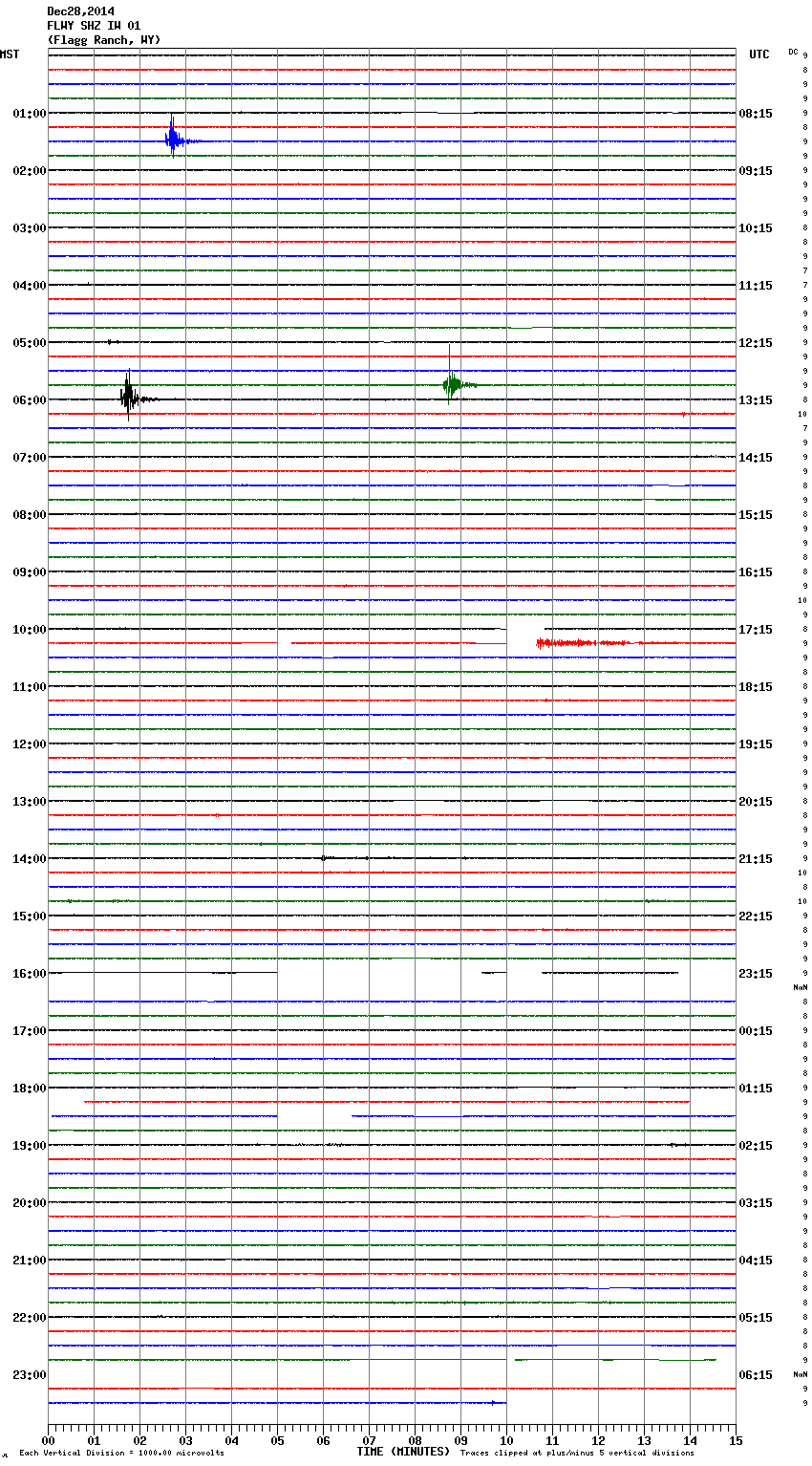Click the 12:15 UTC time label
Image resolution: width=812 pixels, height=1466 pixels.
[756, 343]
